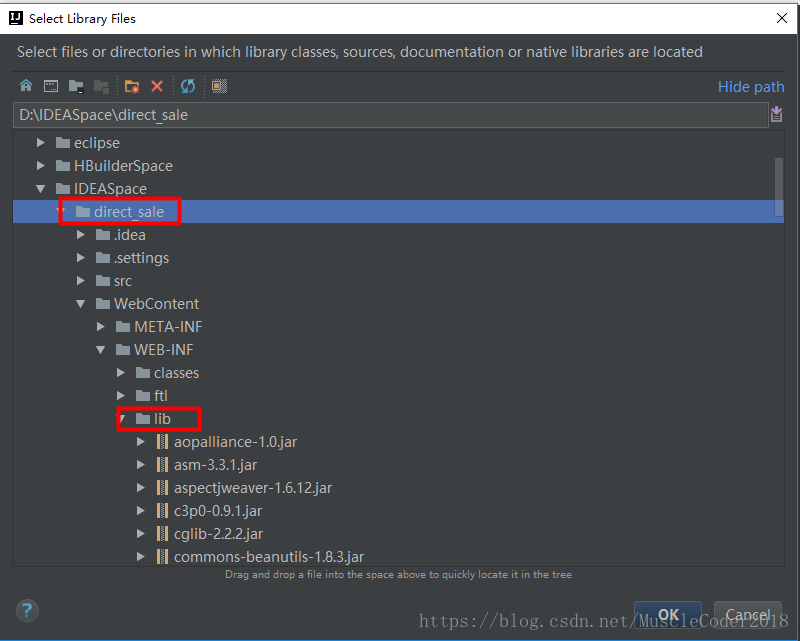Click jar icon of c3p0-0.9.1.jar
The width and height of the screenshot is (800, 641).
[162, 510]
